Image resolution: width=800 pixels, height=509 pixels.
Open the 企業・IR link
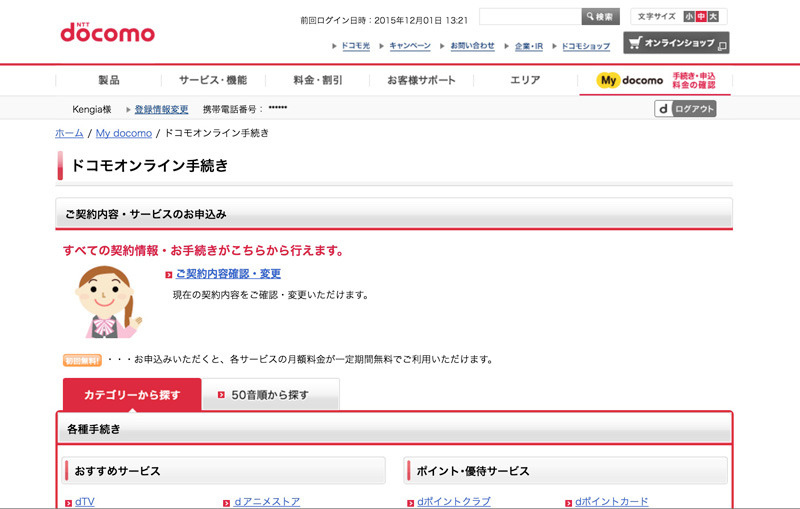(529, 46)
